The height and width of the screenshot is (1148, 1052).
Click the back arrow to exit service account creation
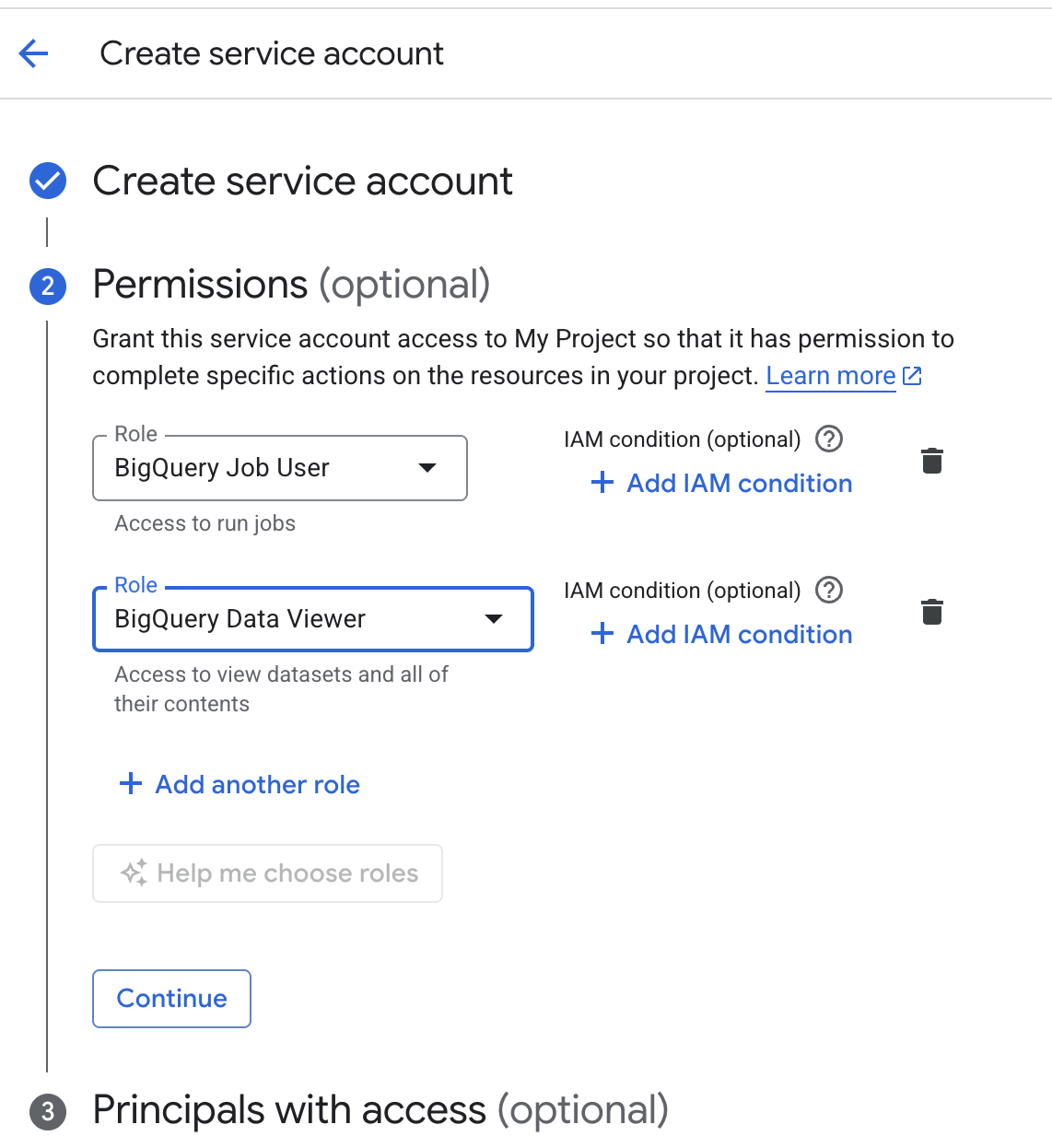point(33,53)
